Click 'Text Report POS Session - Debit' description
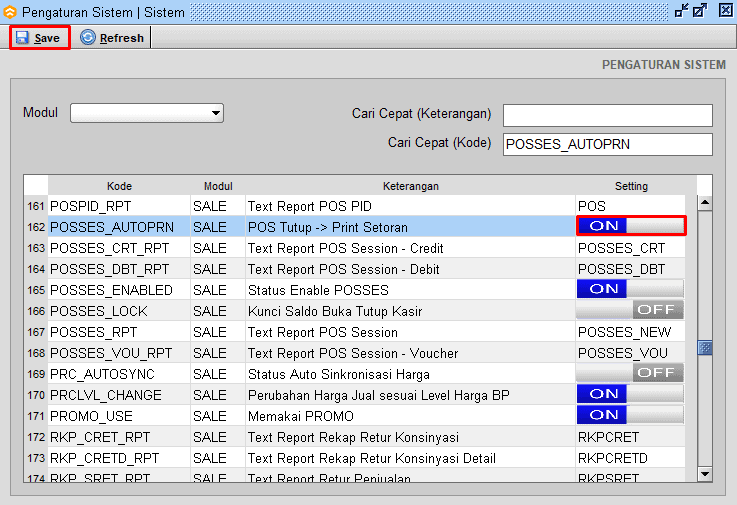The width and height of the screenshot is (737, 505). pos(344,269)
